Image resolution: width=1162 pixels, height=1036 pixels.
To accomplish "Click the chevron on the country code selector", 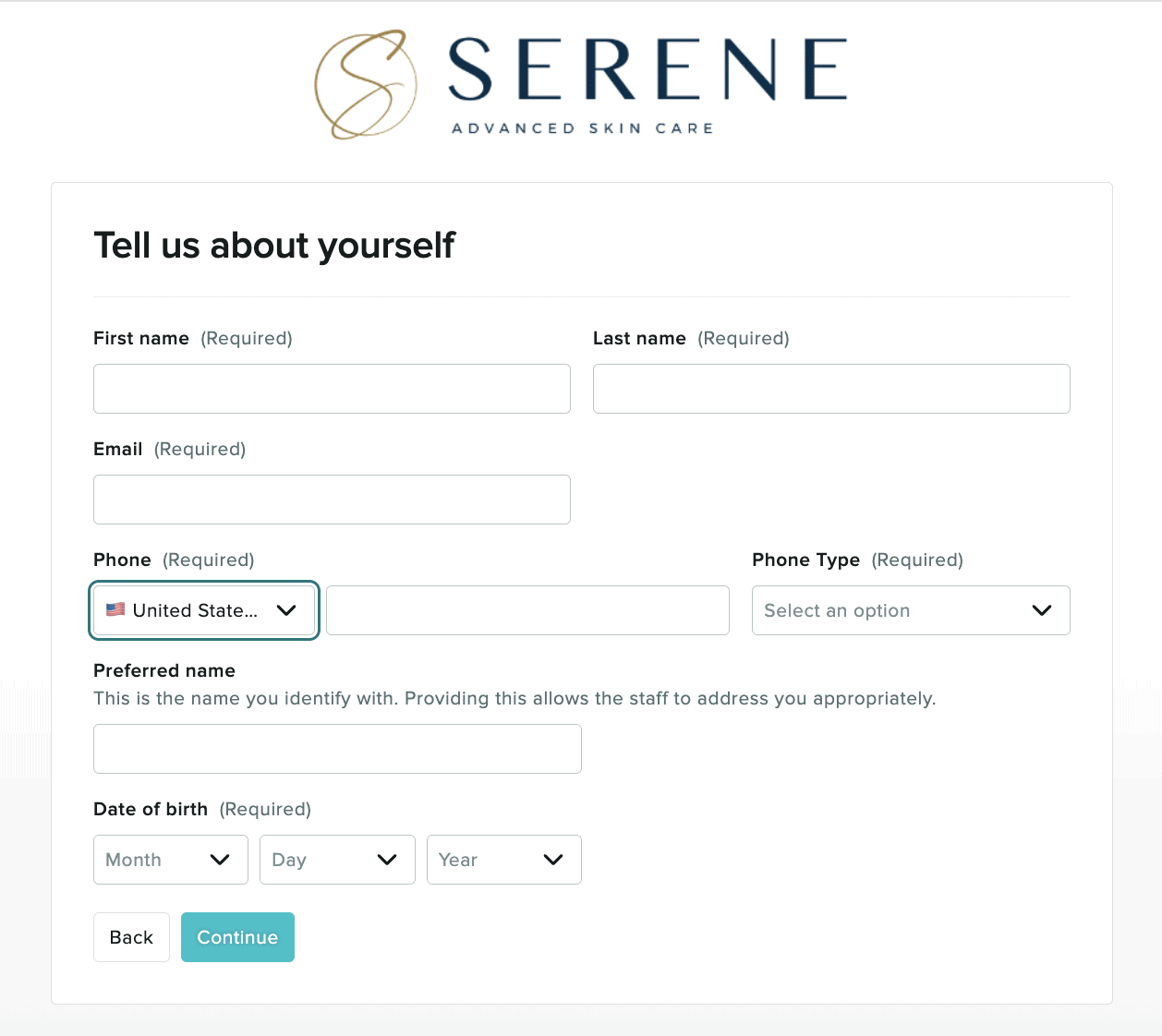I will point(286,609).
